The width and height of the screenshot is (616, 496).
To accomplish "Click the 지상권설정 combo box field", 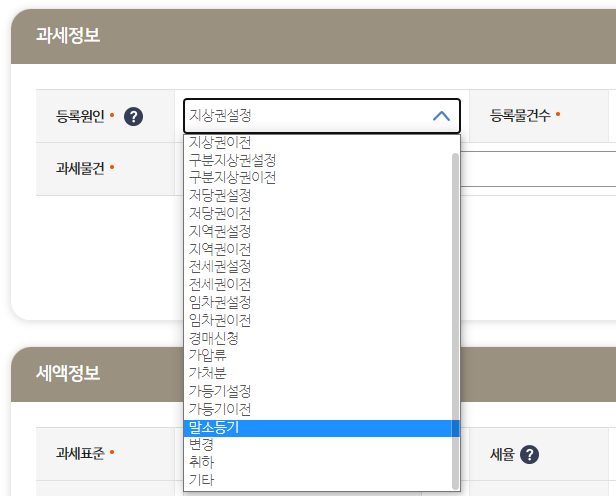I will pos(321,116).
